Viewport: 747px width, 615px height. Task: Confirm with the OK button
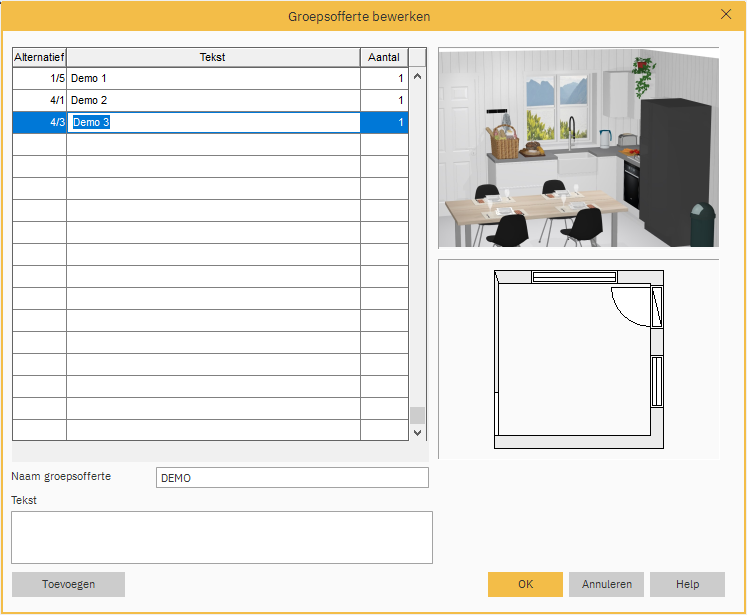[525, 584]
